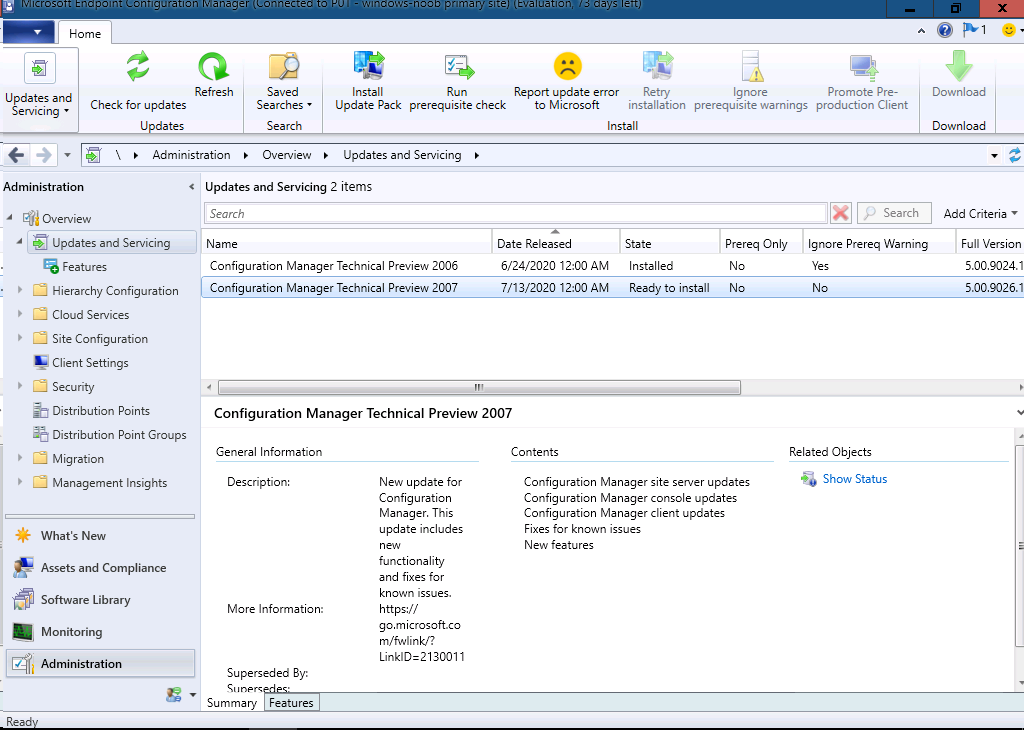
Task: Click the smiley feedback icon
Action: coord(1009,30)
